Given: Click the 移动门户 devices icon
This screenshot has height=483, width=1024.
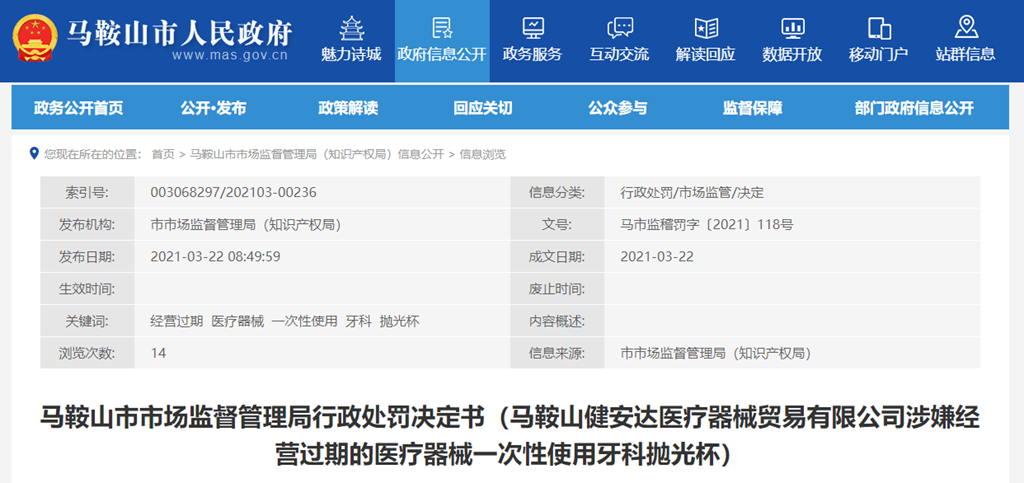Looking at the screenshot, I should click(878, 27).
